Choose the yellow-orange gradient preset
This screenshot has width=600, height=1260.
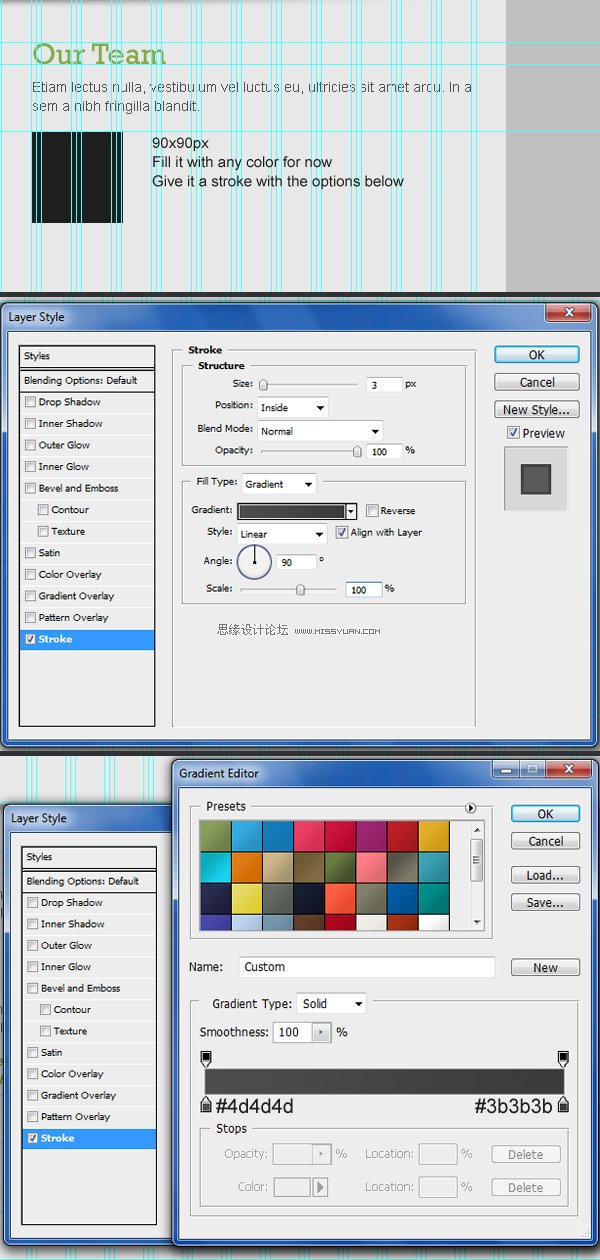click(433, 836)
